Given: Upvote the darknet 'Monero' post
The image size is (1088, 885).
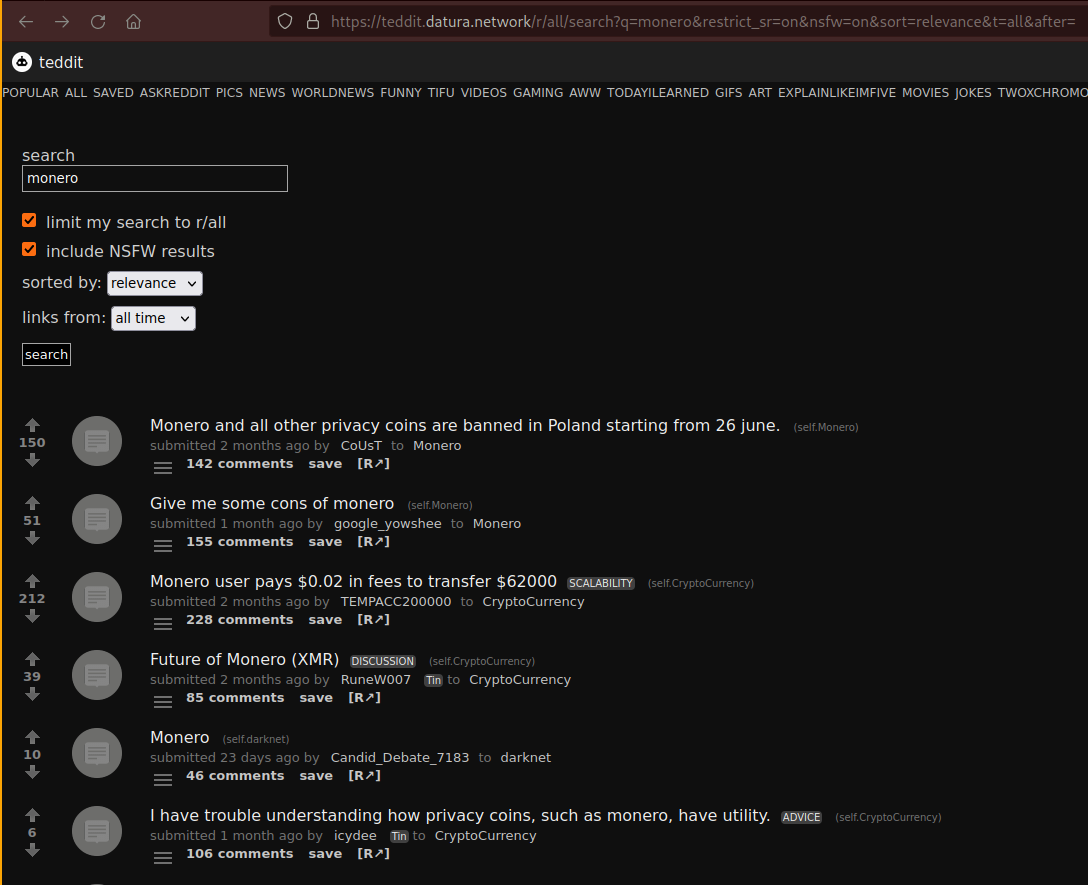Looking at the screenshot, I should [x=32, y=737].
